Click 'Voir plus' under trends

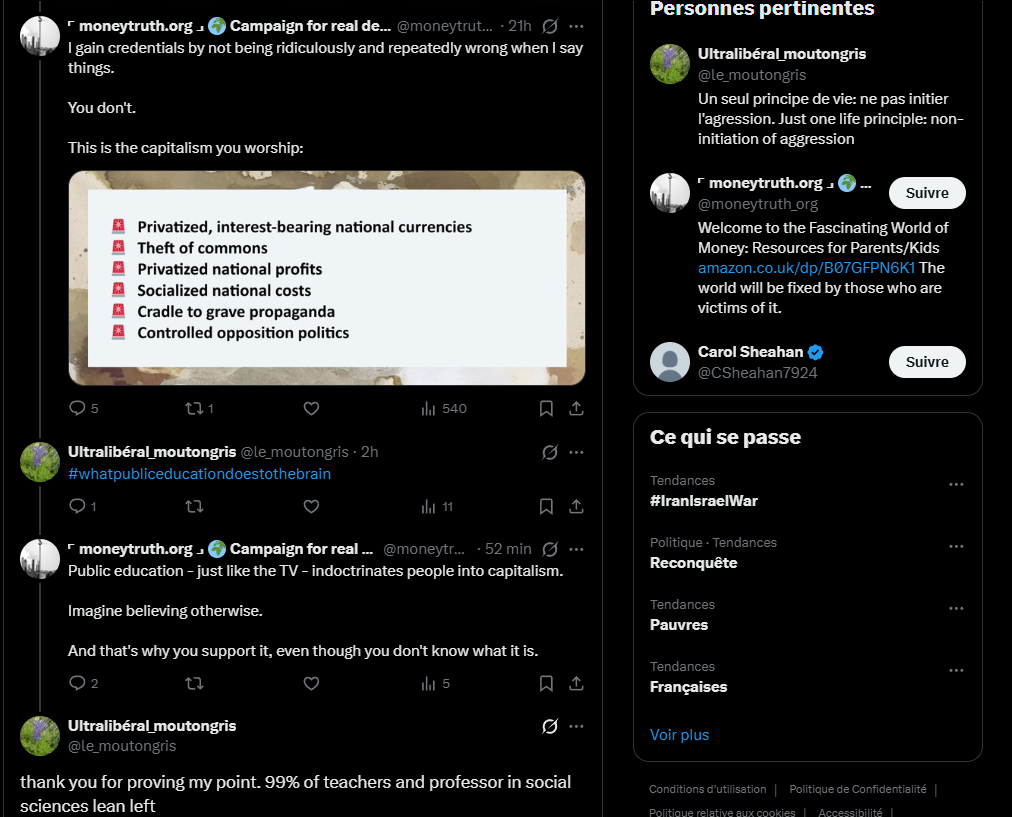tap(679, 735)
